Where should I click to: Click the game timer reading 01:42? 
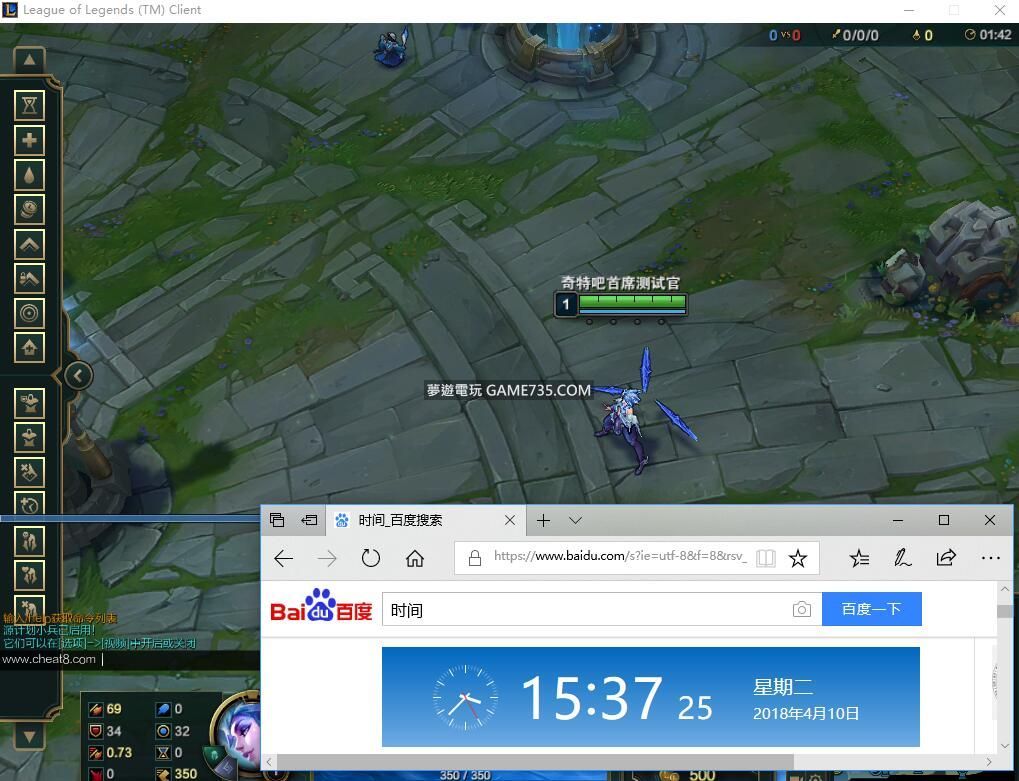coord(988,35)
